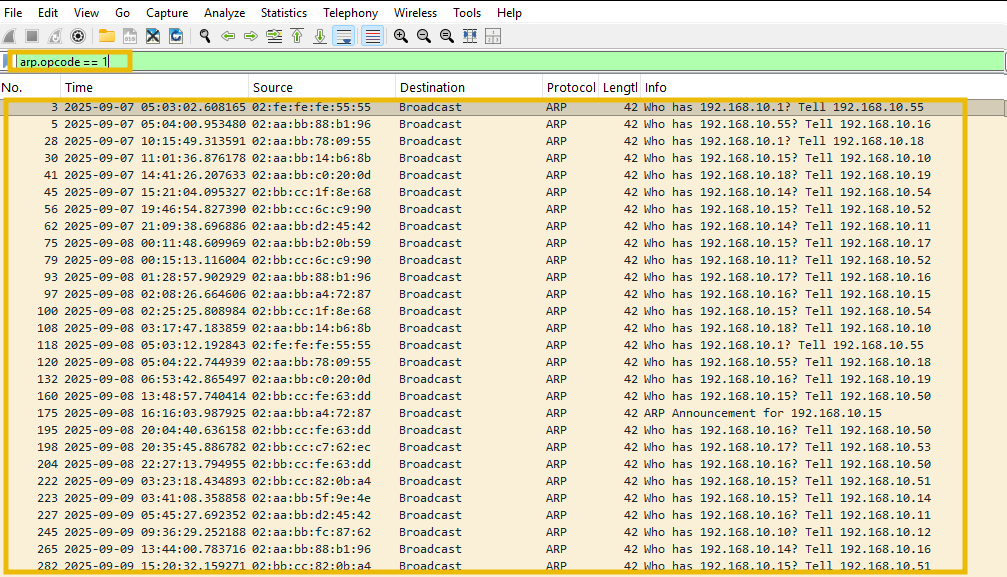This screenshot has width=1007, height=577.
Task: Toggle automatic scrolling during live capture
Action: (342, 36)
